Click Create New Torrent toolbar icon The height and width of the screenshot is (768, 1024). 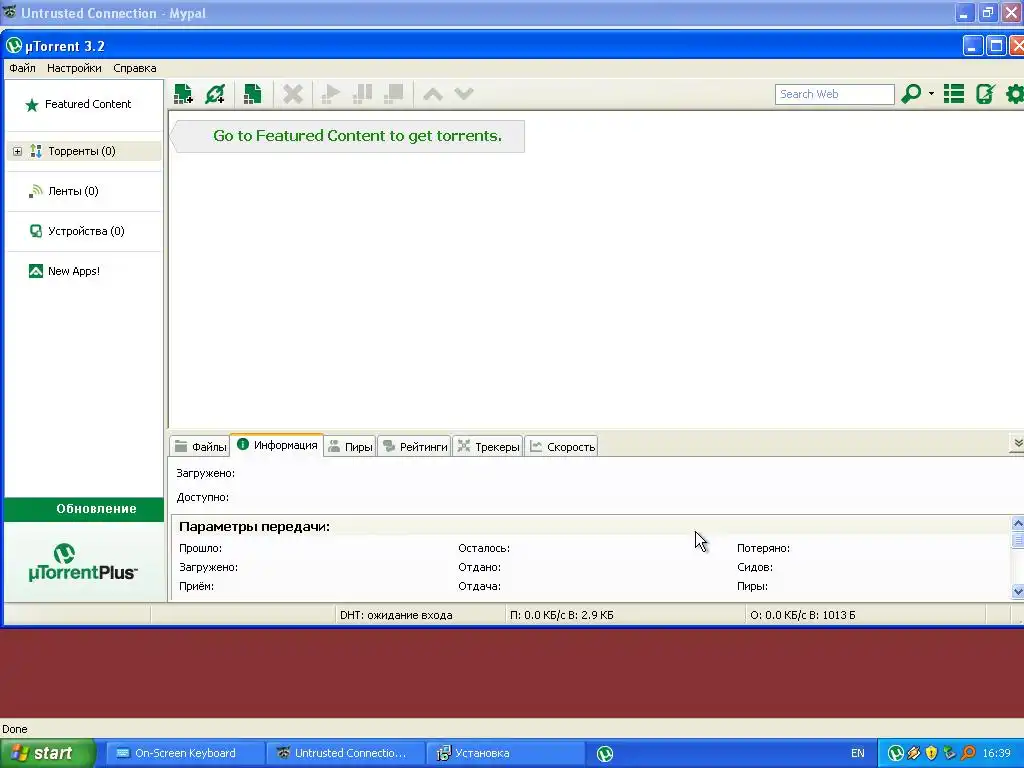tap(253, 94)
